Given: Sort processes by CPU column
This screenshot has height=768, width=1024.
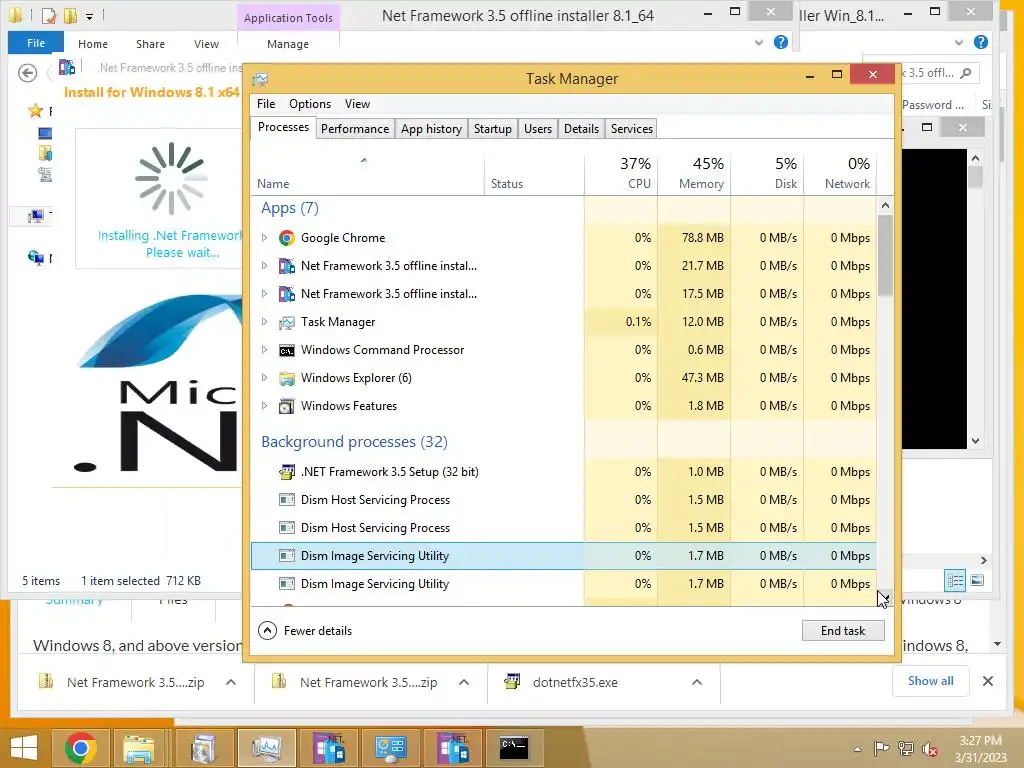Looking at the screenshot, I should point(621,173).
